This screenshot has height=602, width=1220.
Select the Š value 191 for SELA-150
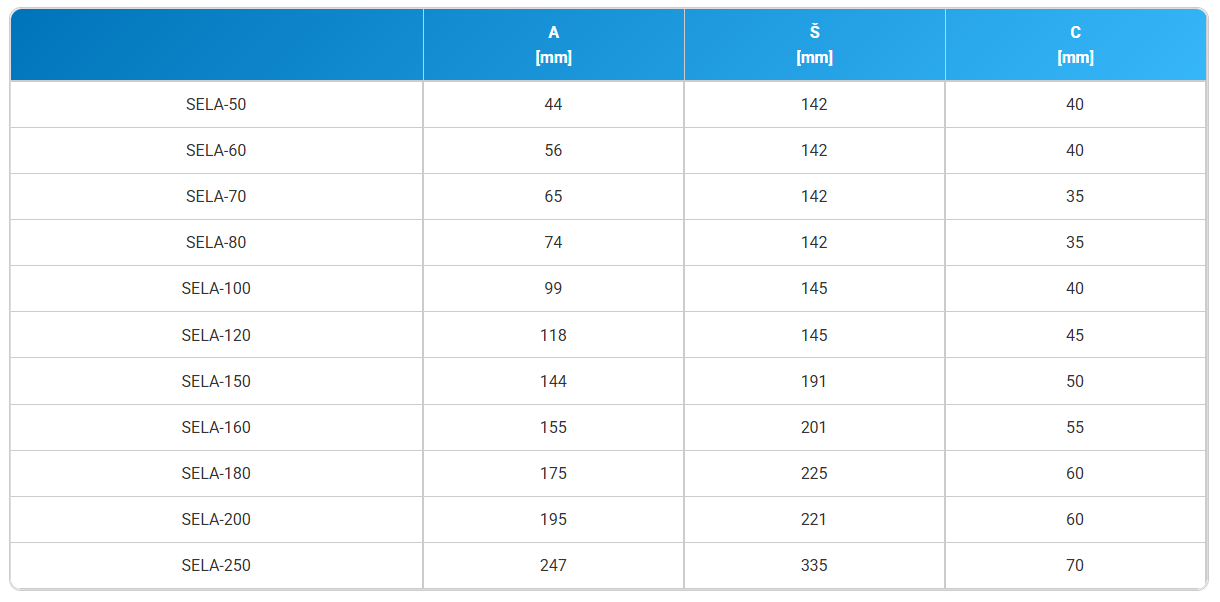coord(814,381)
